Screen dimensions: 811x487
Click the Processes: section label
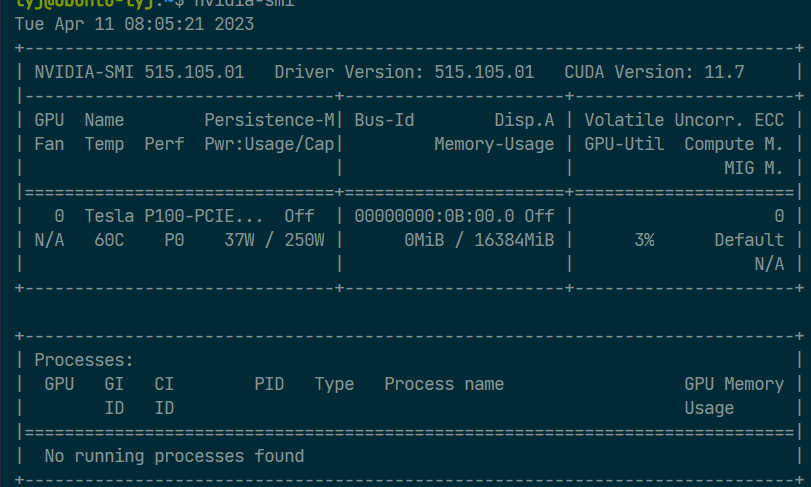coord(84,360)
